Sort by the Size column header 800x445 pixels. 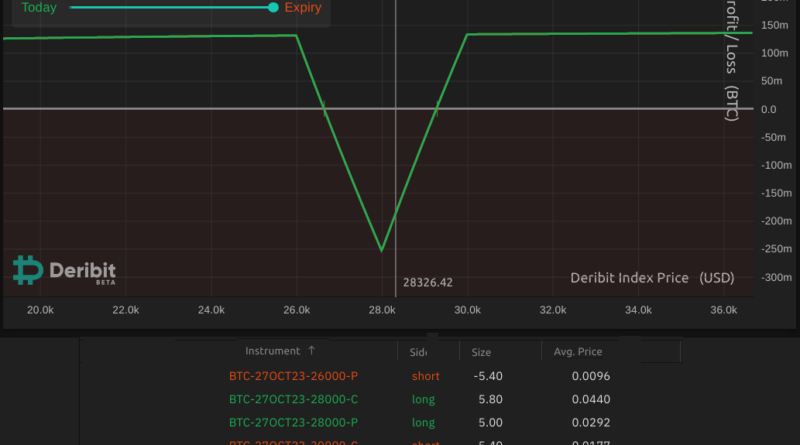coord(482,352)
